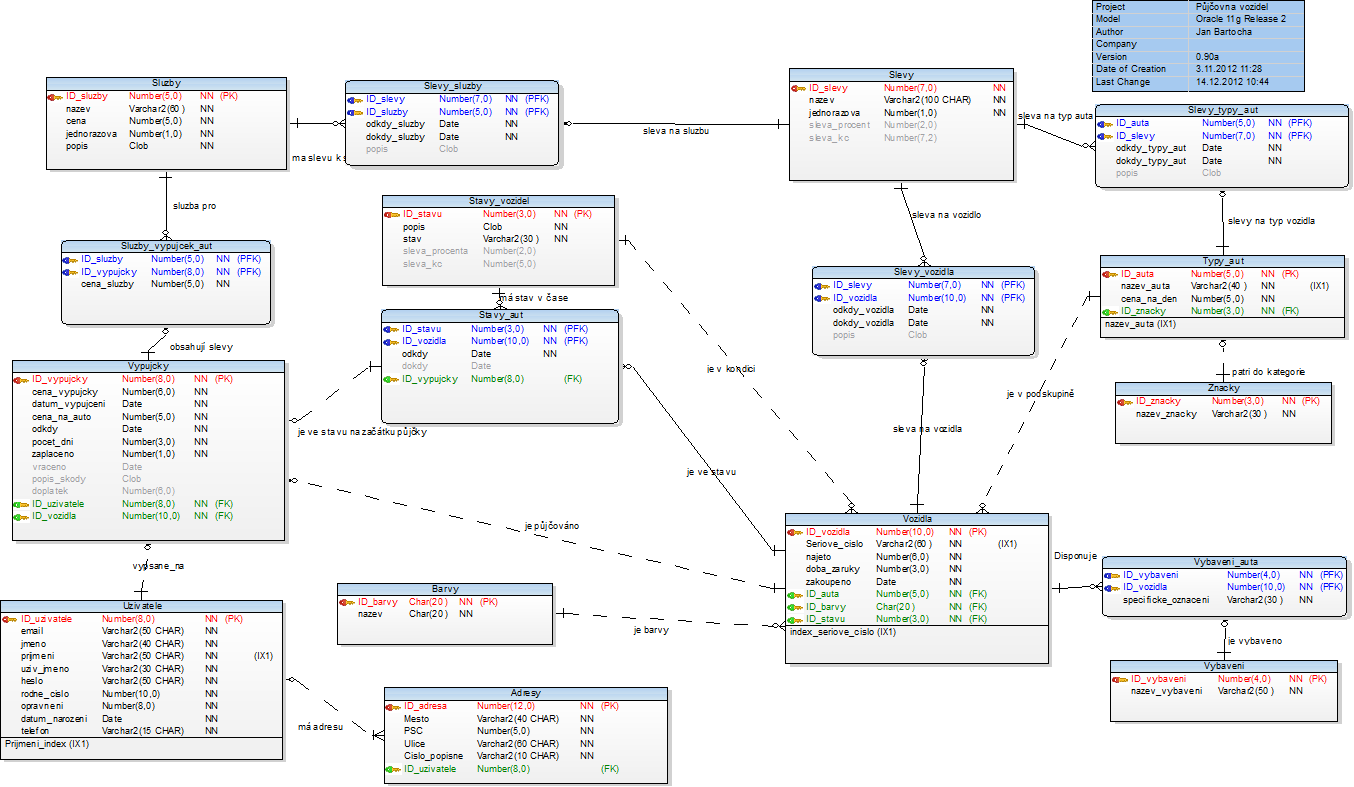Select the foreign key icon of ID_vypujcky in Stavy_aut

point(391,379)
